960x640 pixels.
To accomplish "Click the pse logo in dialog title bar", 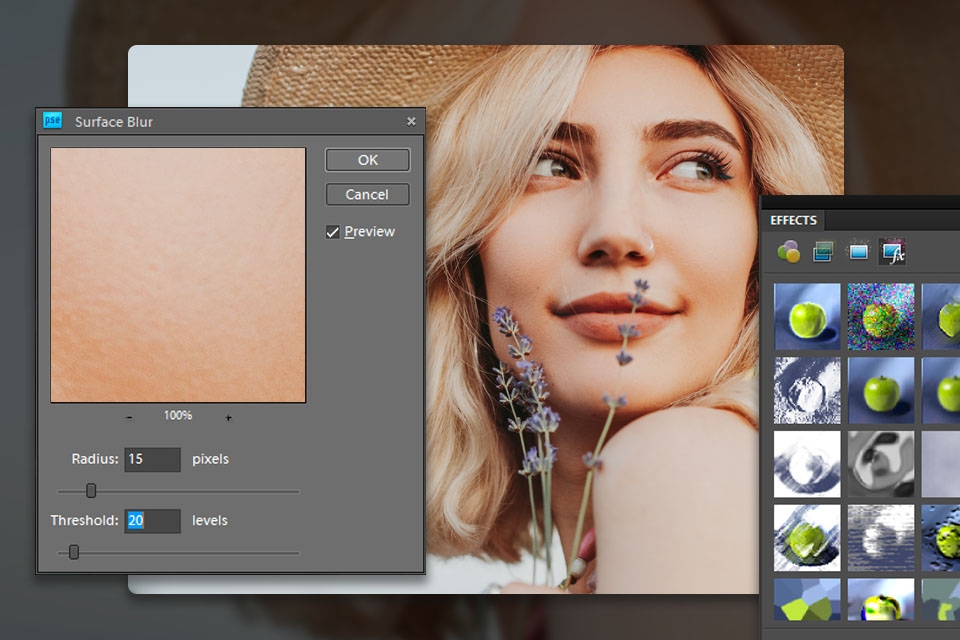I will [52, 121].
